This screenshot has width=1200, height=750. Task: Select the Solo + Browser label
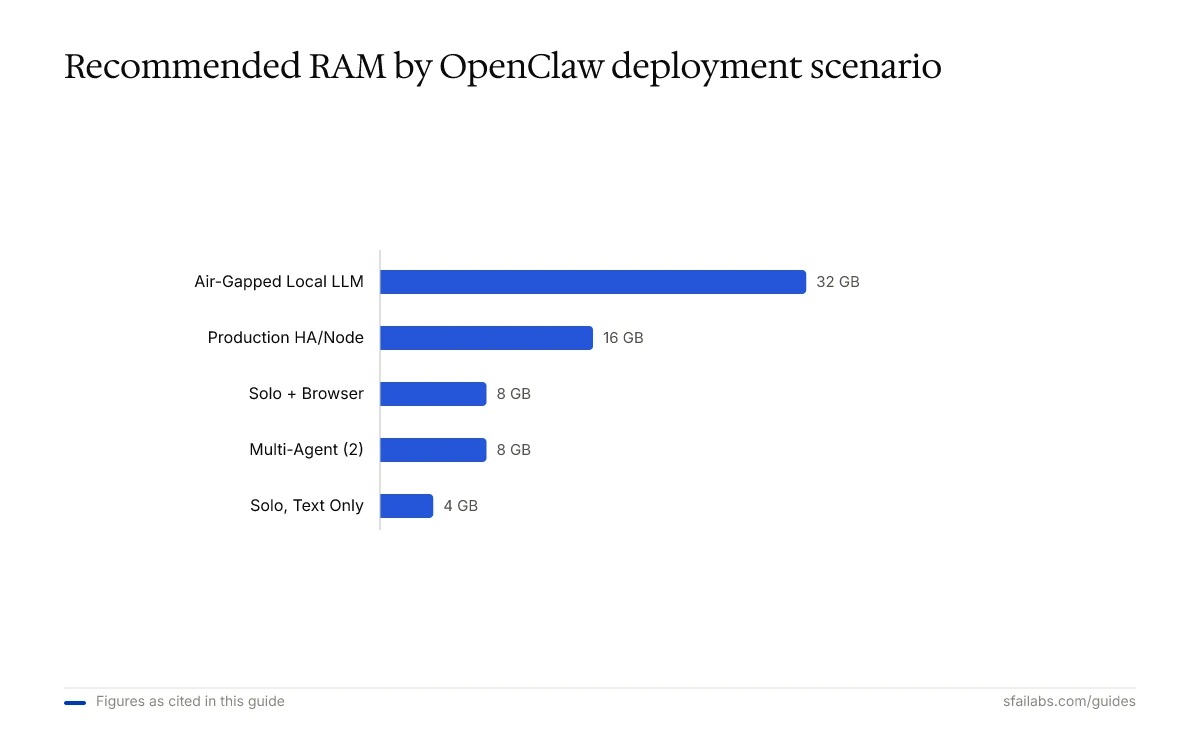coord(306,394)
